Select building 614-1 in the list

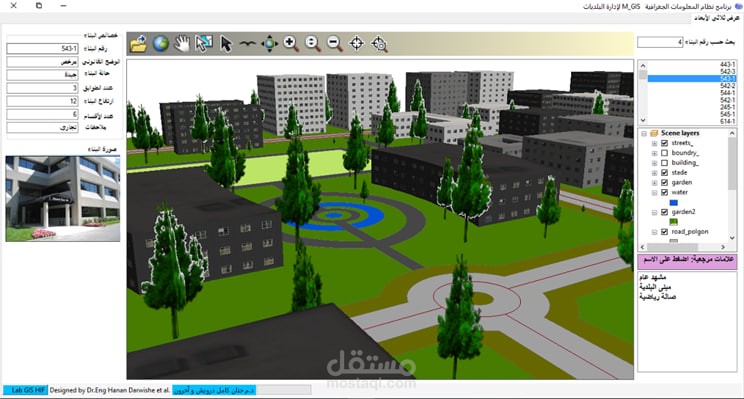click(x=691, y=121)
